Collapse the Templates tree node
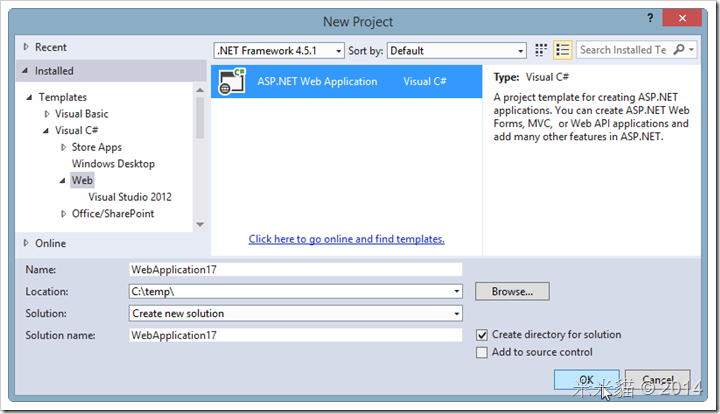The image size is (720, 414). click(29, 97)
